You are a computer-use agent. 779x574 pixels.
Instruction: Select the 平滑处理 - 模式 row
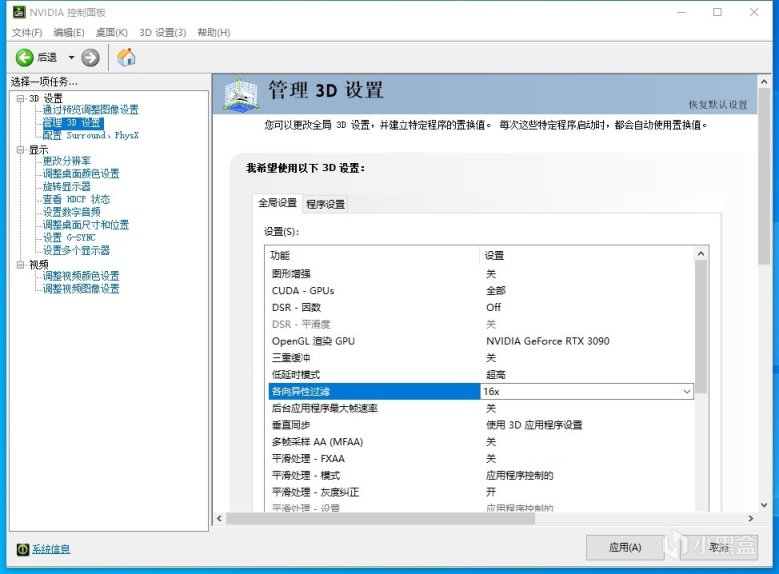coord(481,476)
